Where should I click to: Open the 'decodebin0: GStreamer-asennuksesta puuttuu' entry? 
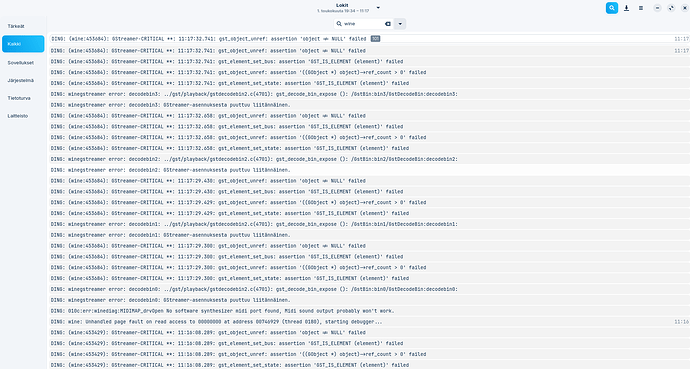[x=369, y=300]
